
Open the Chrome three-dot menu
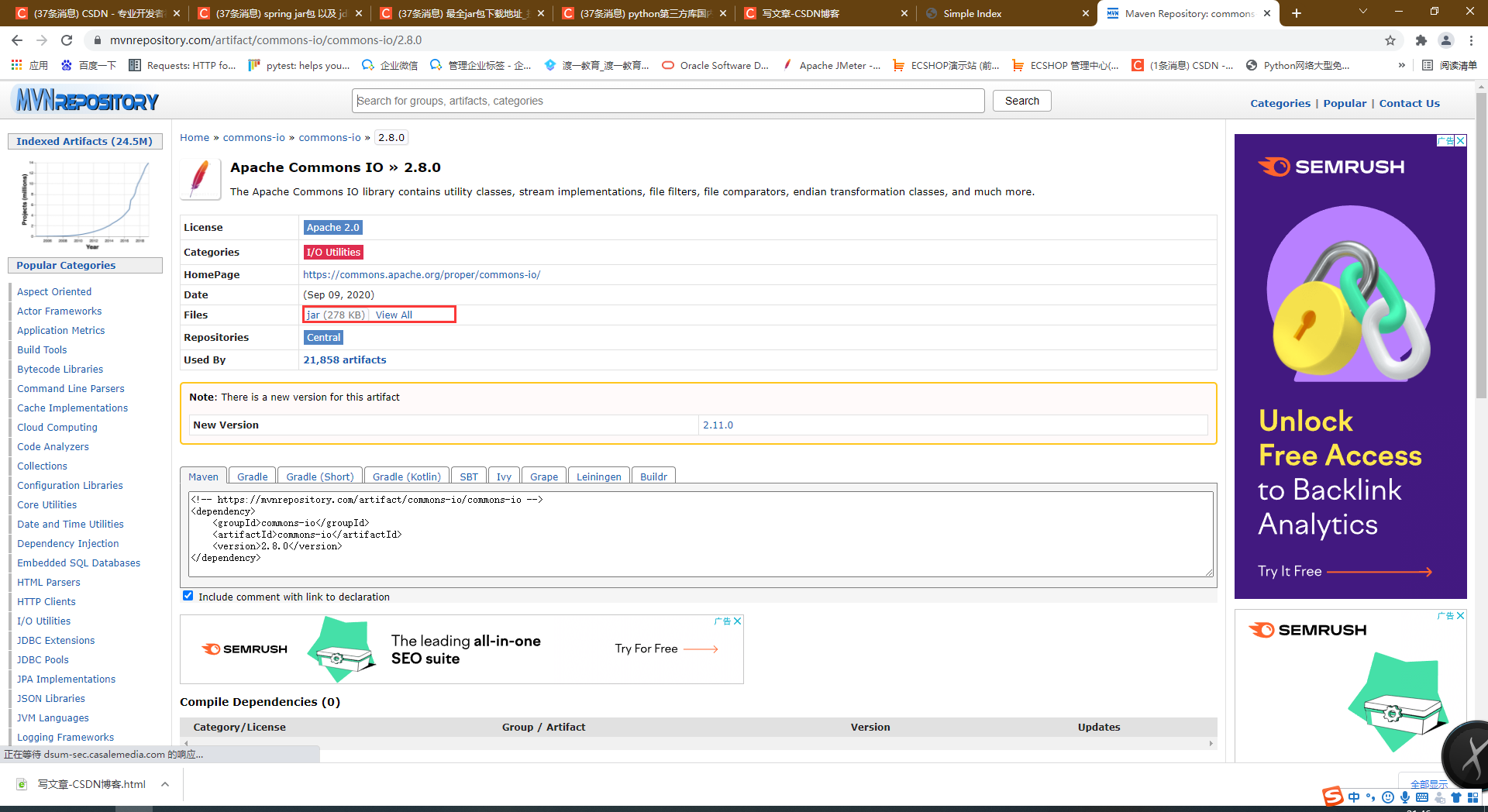[x=1471, y=40]
